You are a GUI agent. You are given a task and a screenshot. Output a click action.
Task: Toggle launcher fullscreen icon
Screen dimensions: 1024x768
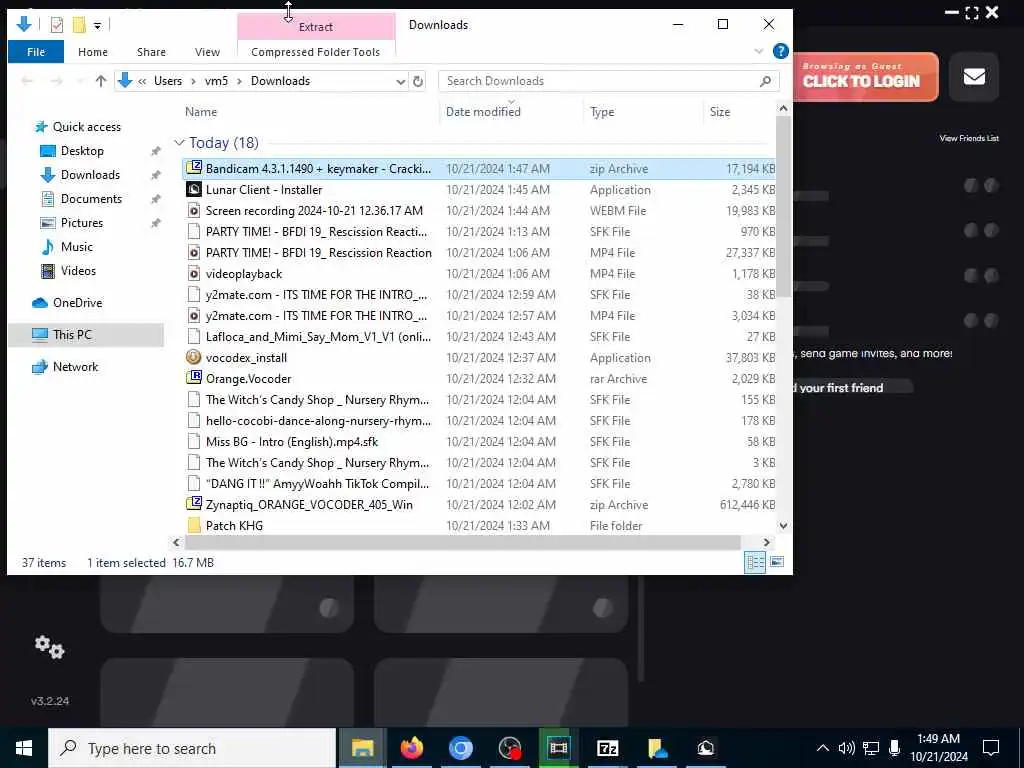click(x=972, y=12)
